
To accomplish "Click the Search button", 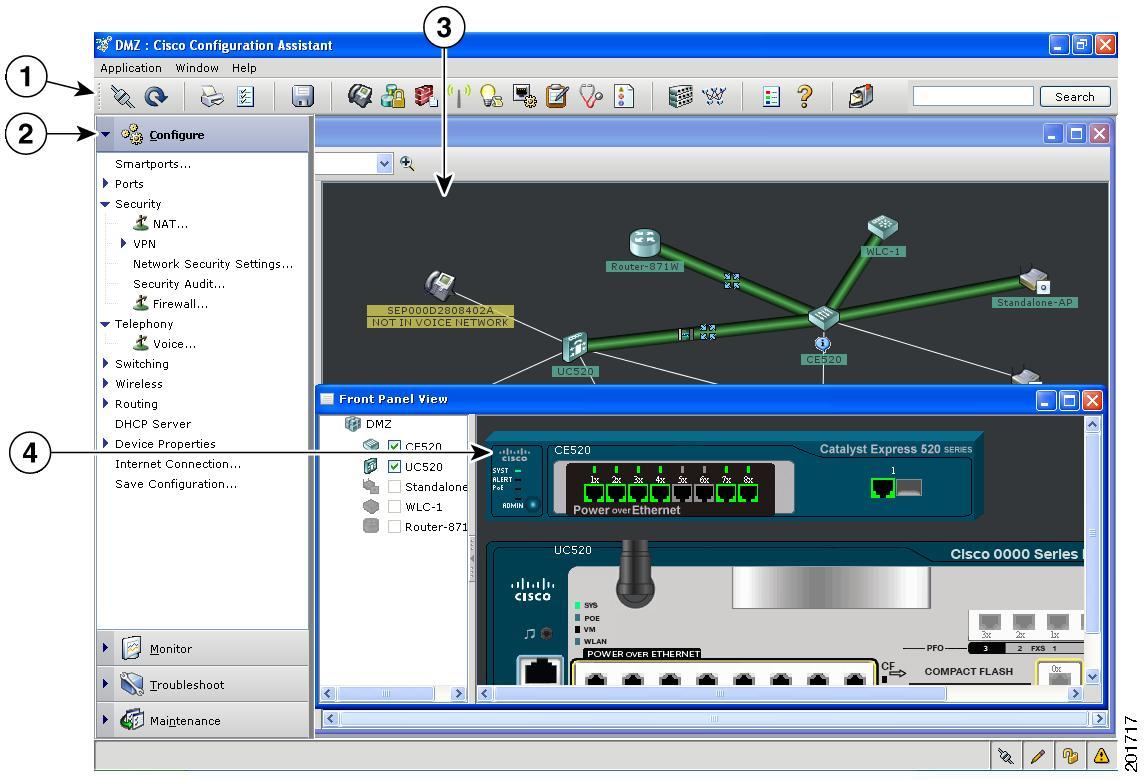I will (x=1075, y=97).
